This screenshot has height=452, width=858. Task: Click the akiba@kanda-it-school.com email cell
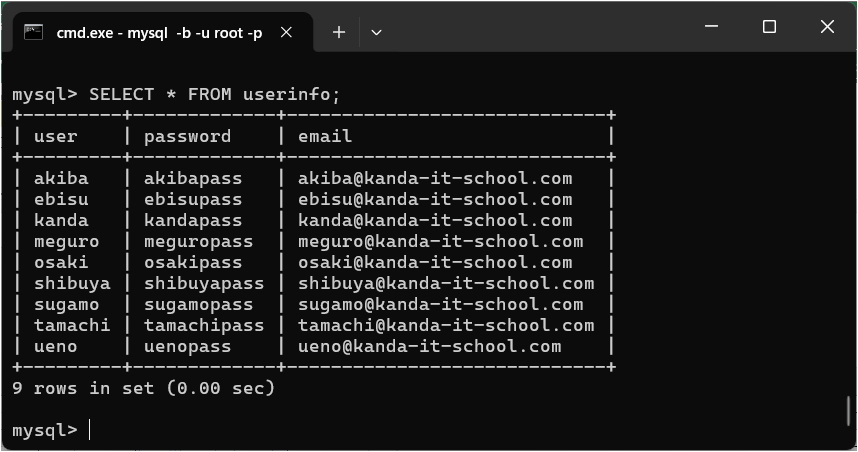point(435,179)
